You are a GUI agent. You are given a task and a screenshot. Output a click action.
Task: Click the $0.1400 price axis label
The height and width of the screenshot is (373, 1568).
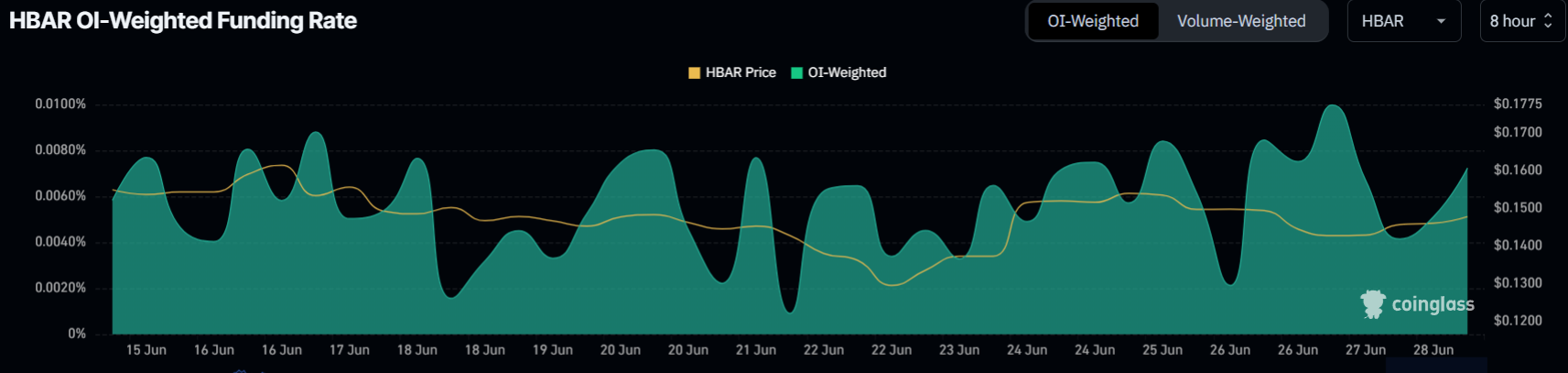(1518, 245)
